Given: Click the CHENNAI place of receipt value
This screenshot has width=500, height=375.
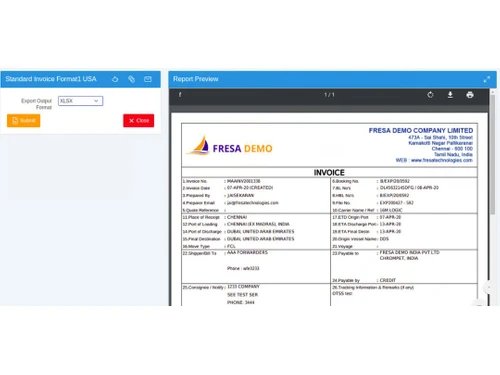Looking at the screenshot, I should click(237, 217).
